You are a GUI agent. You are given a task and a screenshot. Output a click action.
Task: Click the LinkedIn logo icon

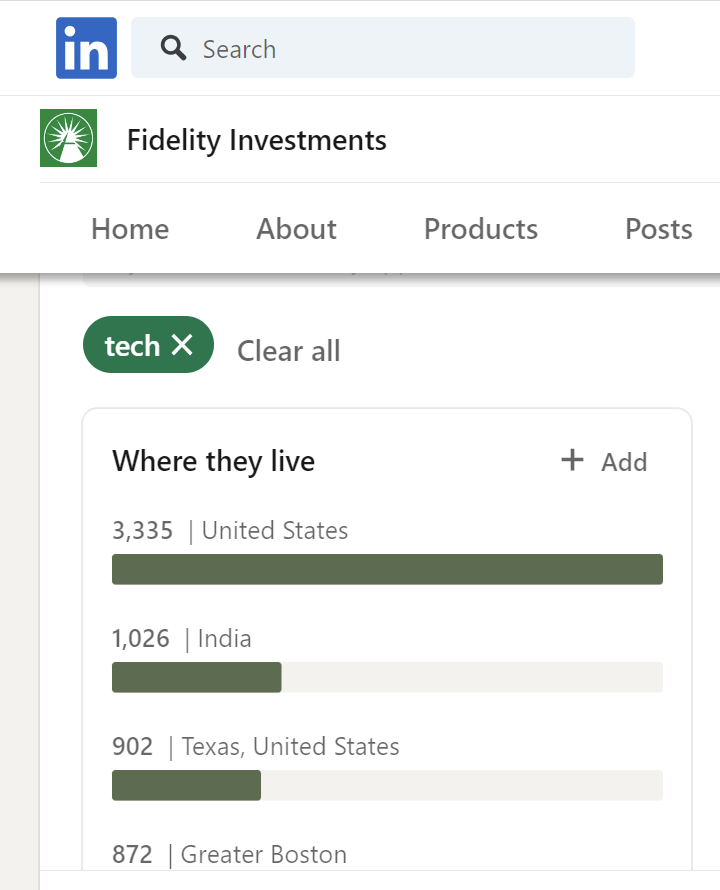86,48
